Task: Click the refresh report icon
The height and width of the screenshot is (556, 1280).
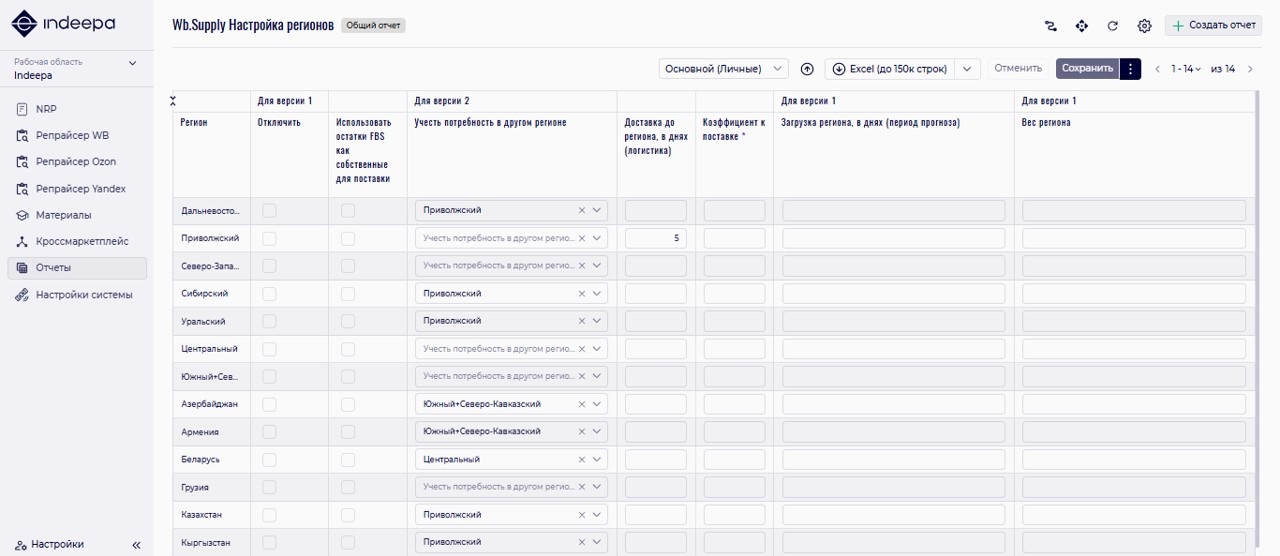Action: (1113, 26)
